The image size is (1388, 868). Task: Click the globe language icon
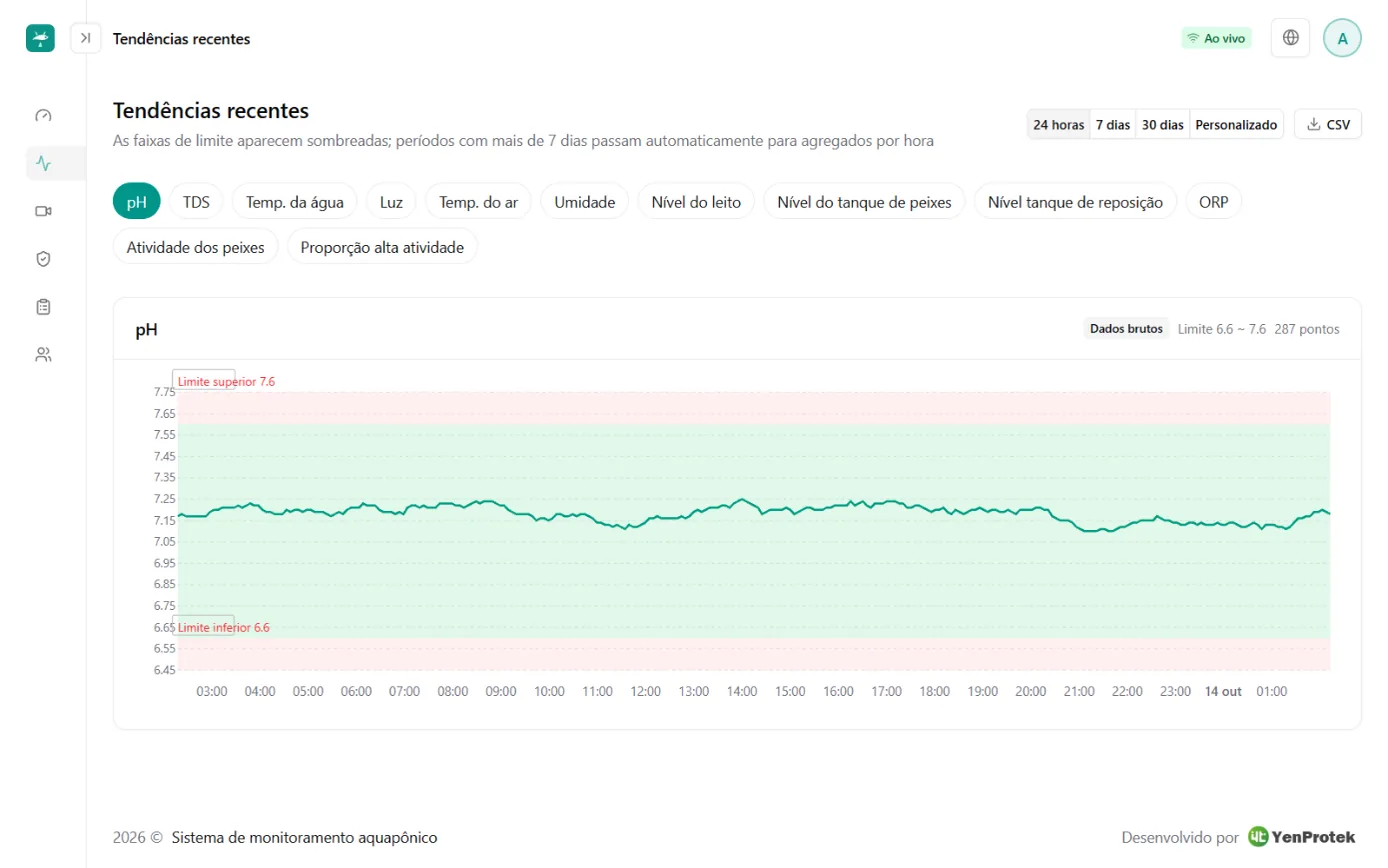(1291, 38)
